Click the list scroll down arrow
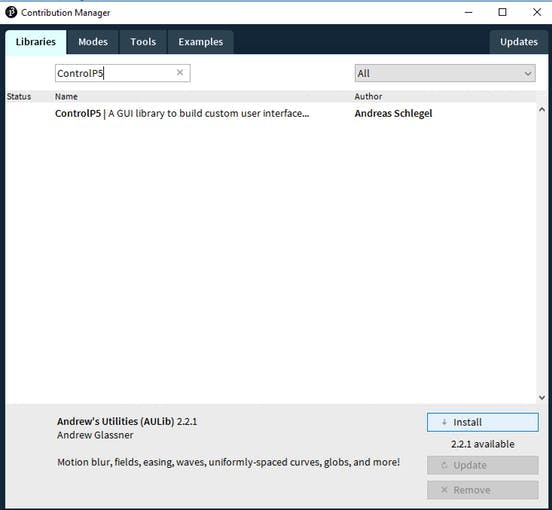Image resolution: width=552 pixels, height=510 pixels. tap(542, 397)
